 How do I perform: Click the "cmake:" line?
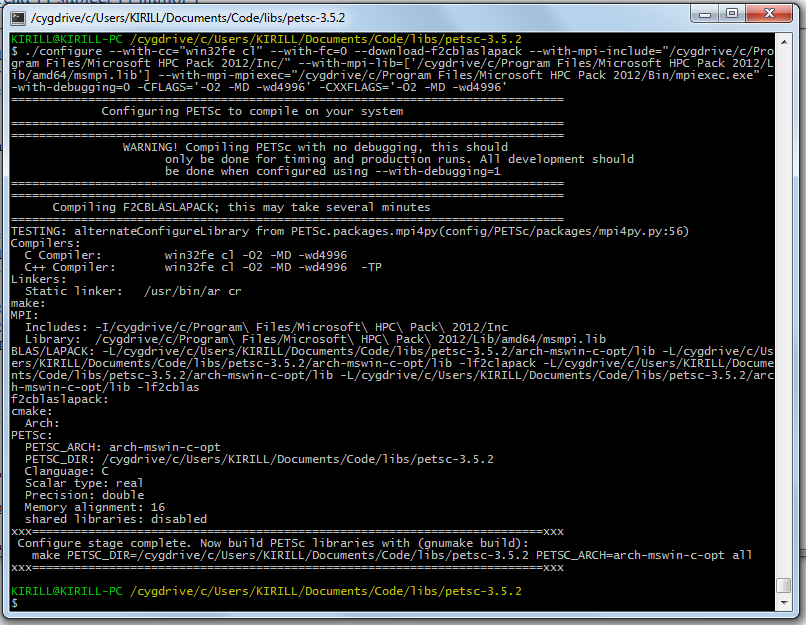click(x=31, y=411)
